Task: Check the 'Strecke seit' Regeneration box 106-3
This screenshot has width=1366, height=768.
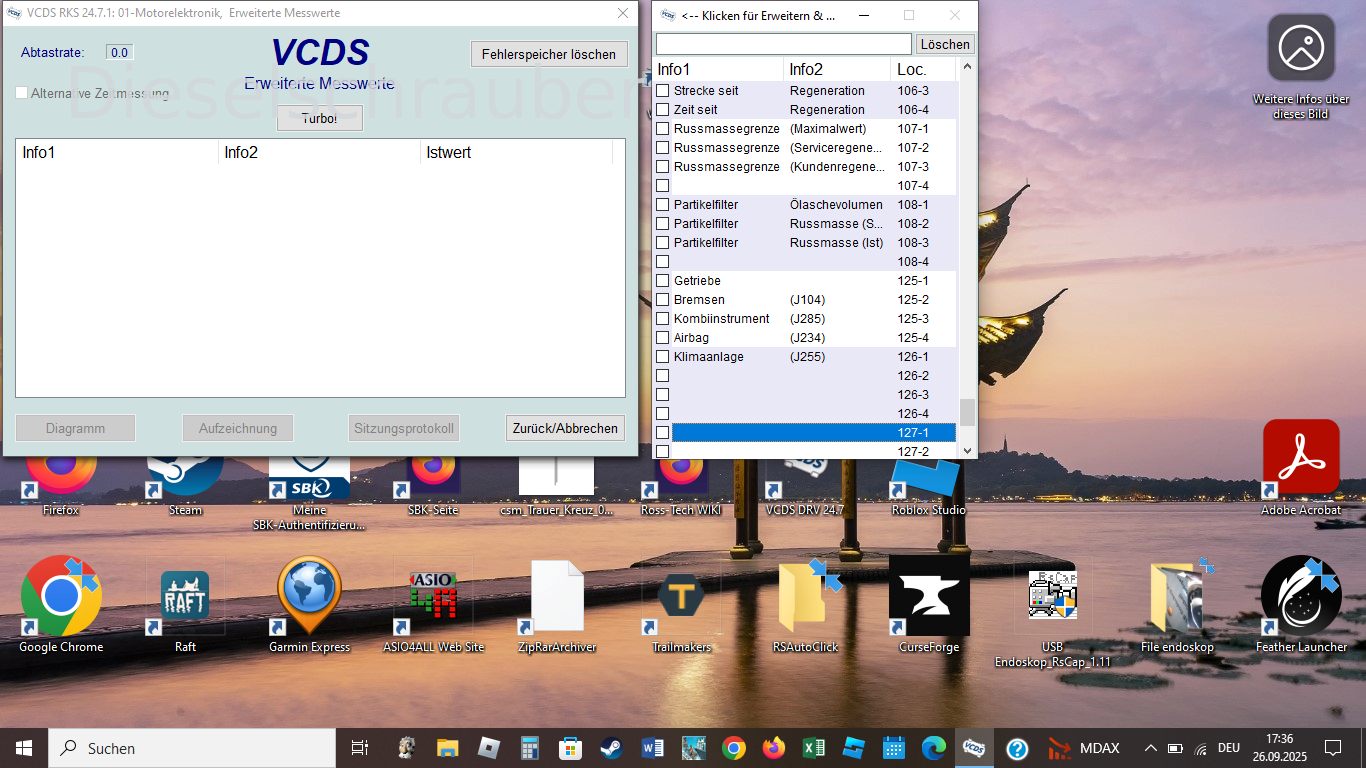Action: pyautogui.click(x=662, y=91)
